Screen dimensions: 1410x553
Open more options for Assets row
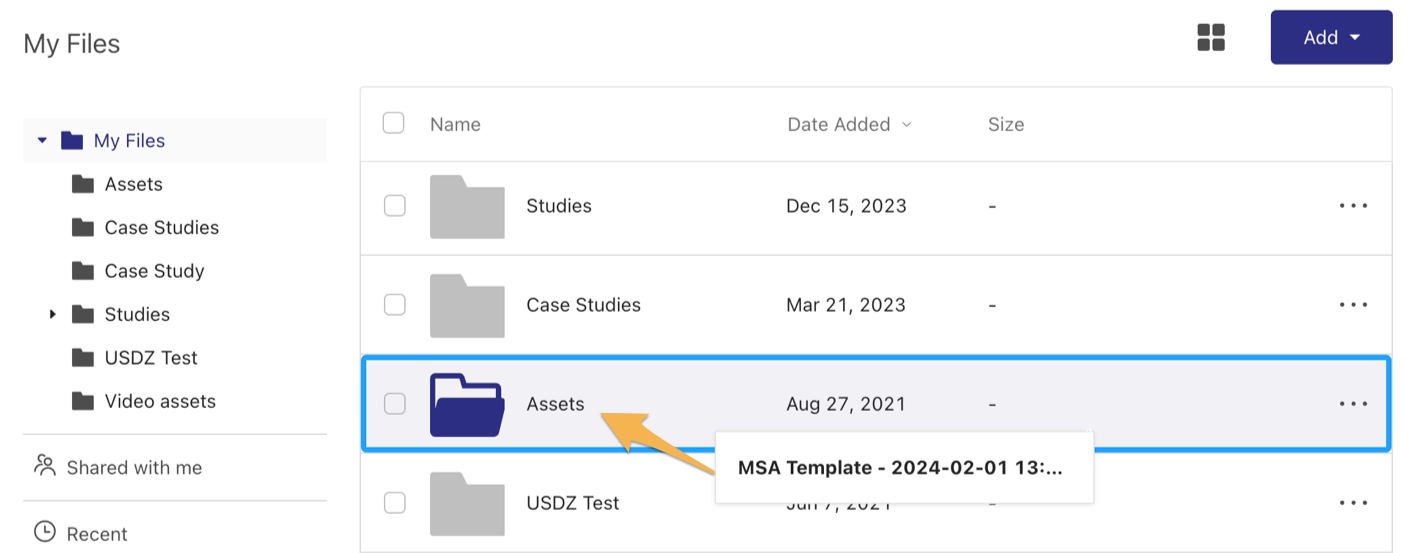[1353, 404]
